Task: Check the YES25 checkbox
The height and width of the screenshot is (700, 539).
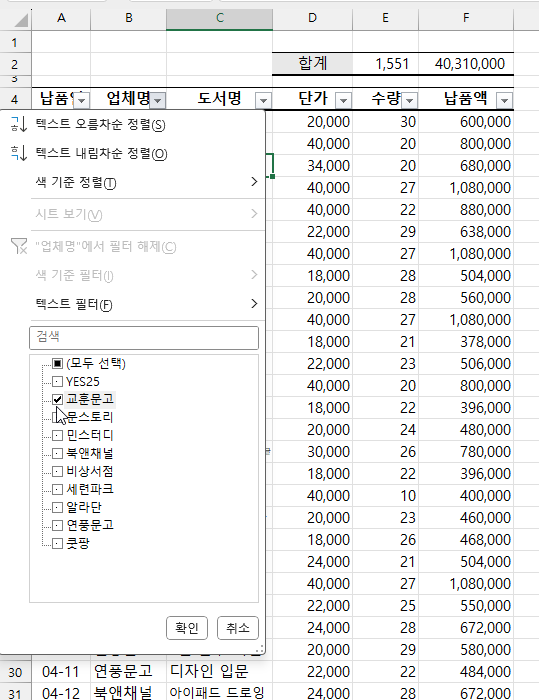Action: 57,382
